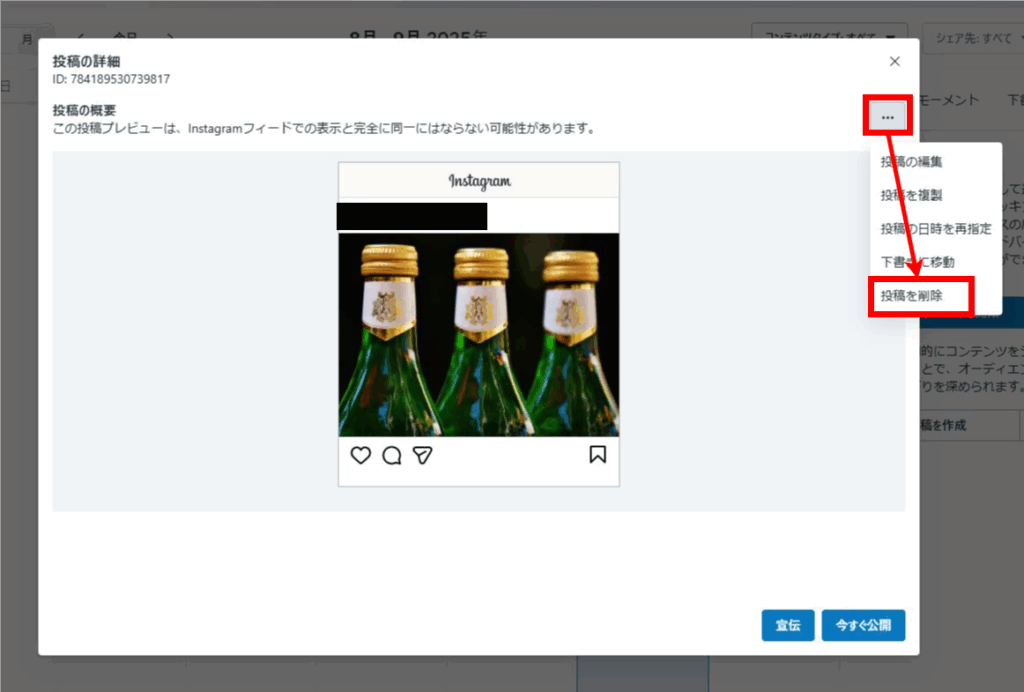This screenshot has height=692, width=1024.
Task: Switch to the モーメント tab
Action: click(x=948, y=100)
